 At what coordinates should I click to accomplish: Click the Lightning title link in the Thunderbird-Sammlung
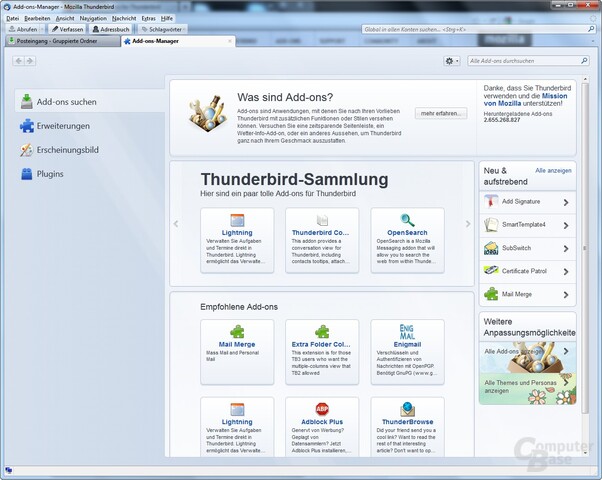(x=237, y=233)
